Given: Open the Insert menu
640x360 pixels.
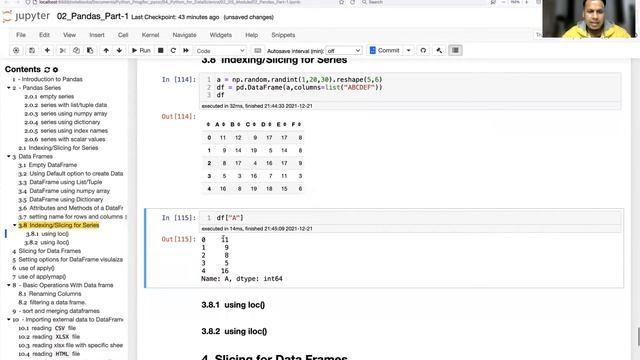Looking at the screenshot, I should coord(97,35).
